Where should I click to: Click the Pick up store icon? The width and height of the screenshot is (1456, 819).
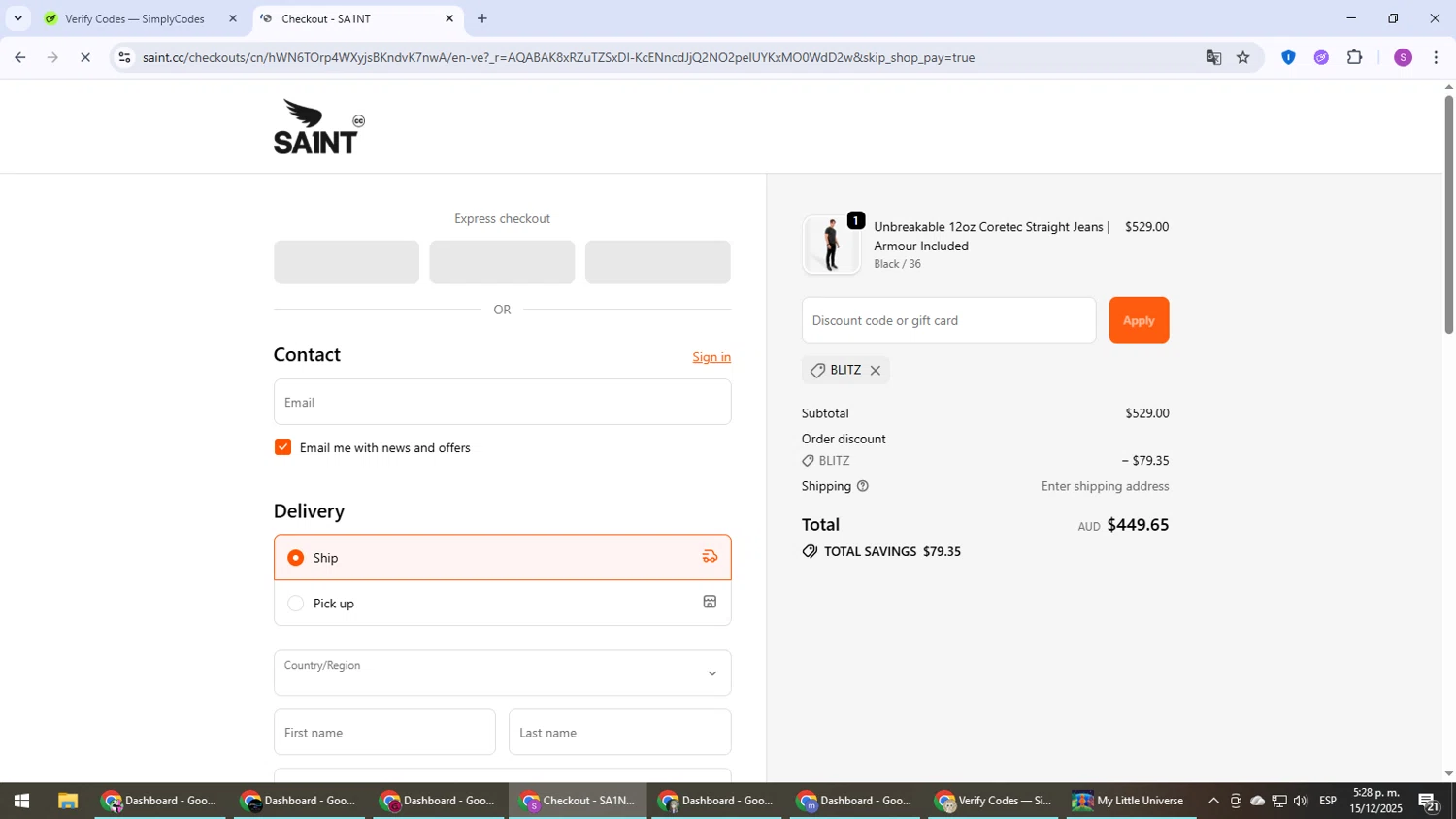pyautogui.click(x=710, y=603)
